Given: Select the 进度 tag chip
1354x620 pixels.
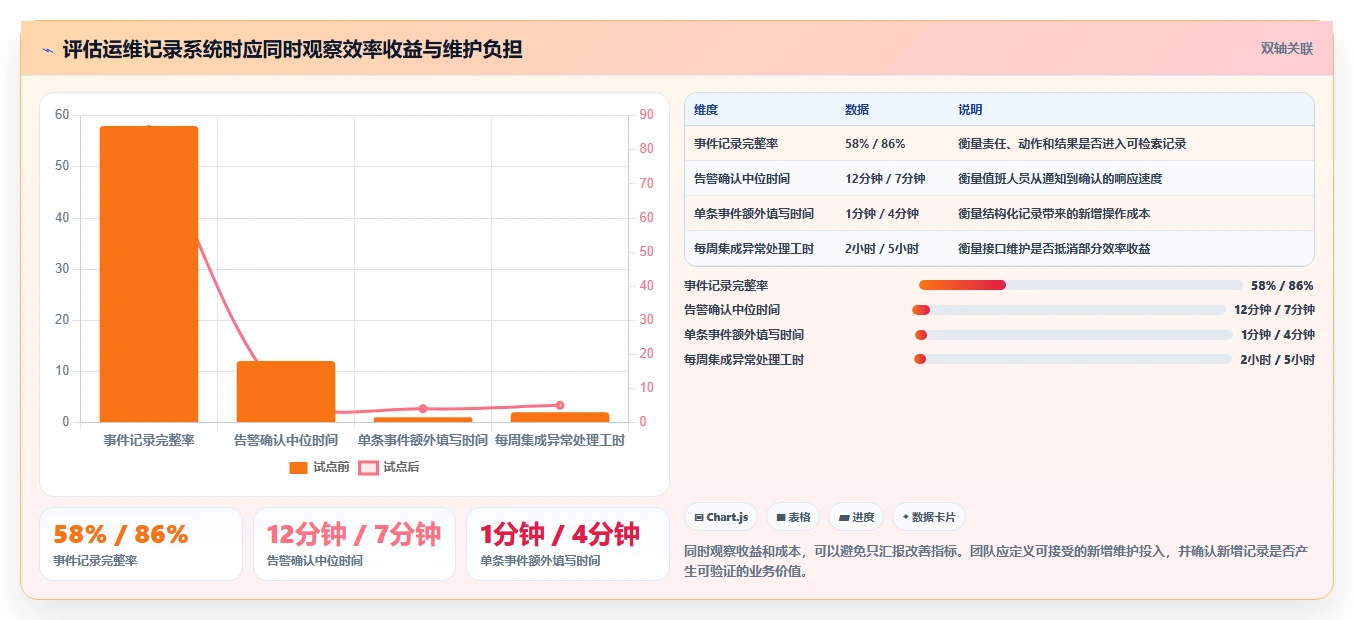Looking at the screenshot, I should pyautogui.click(x=857, y=517).
